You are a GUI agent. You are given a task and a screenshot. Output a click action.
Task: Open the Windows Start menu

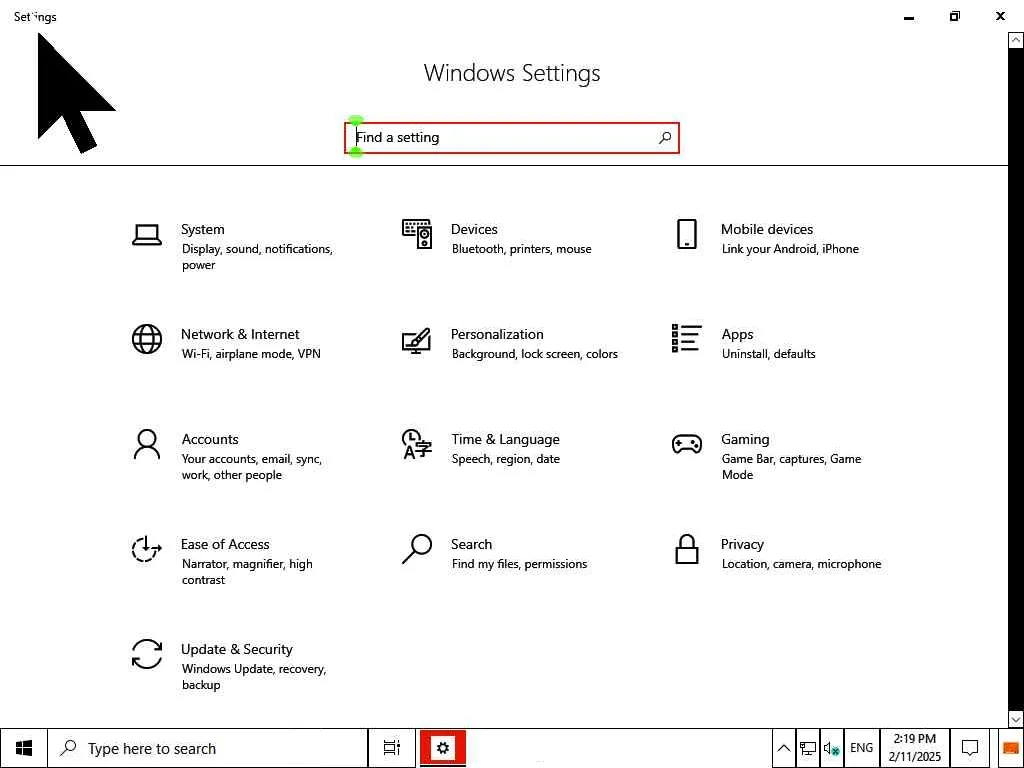coord(24,748)
